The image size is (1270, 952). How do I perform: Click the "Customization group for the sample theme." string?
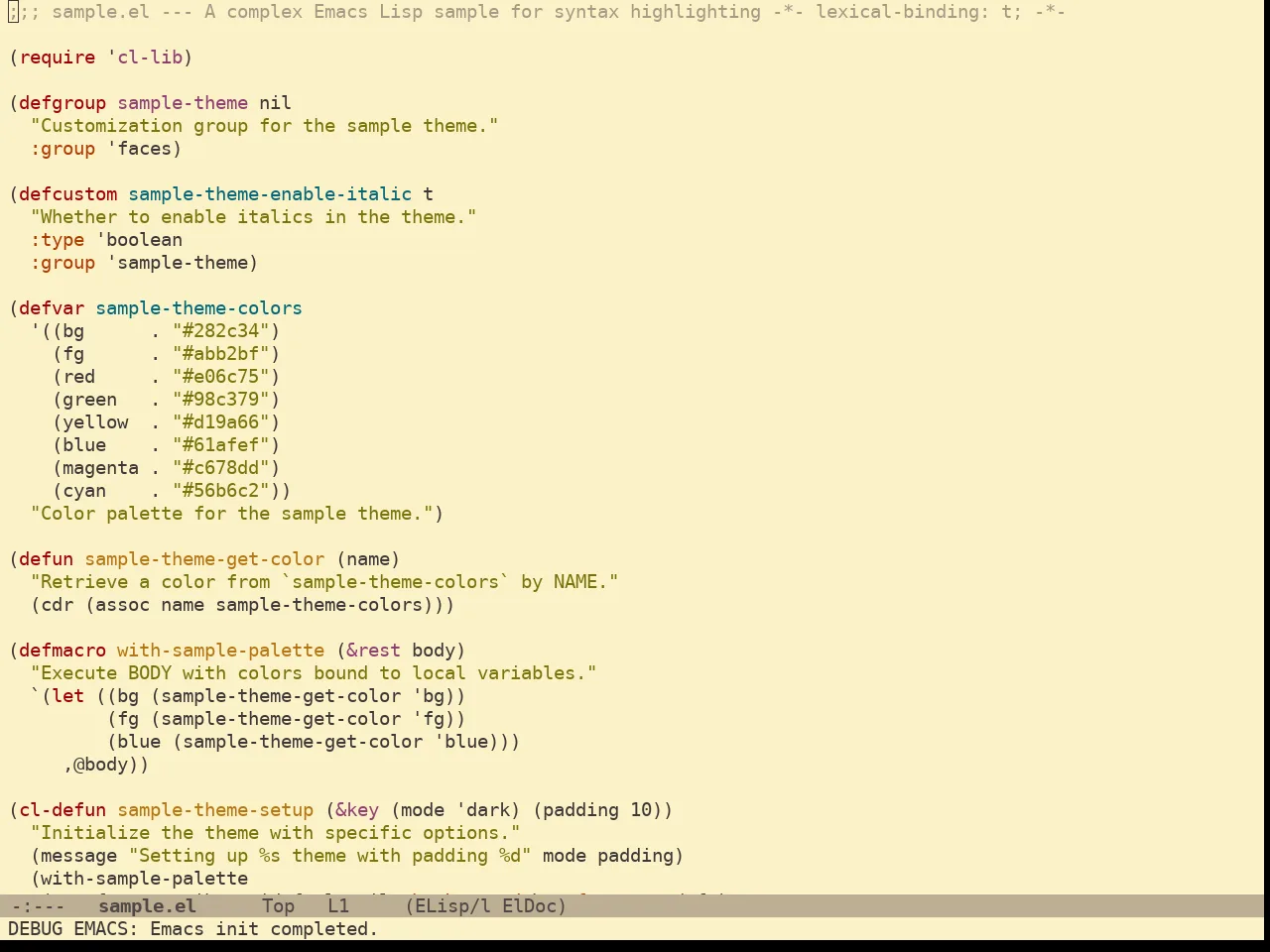(265, 126)
